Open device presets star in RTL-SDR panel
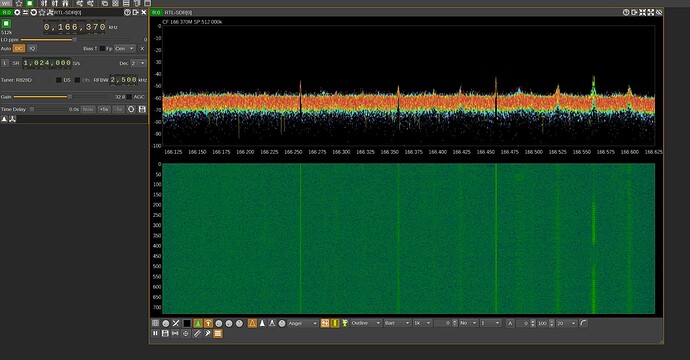The height and width of the screenshot is (360, 690). [x=42, y=12]
